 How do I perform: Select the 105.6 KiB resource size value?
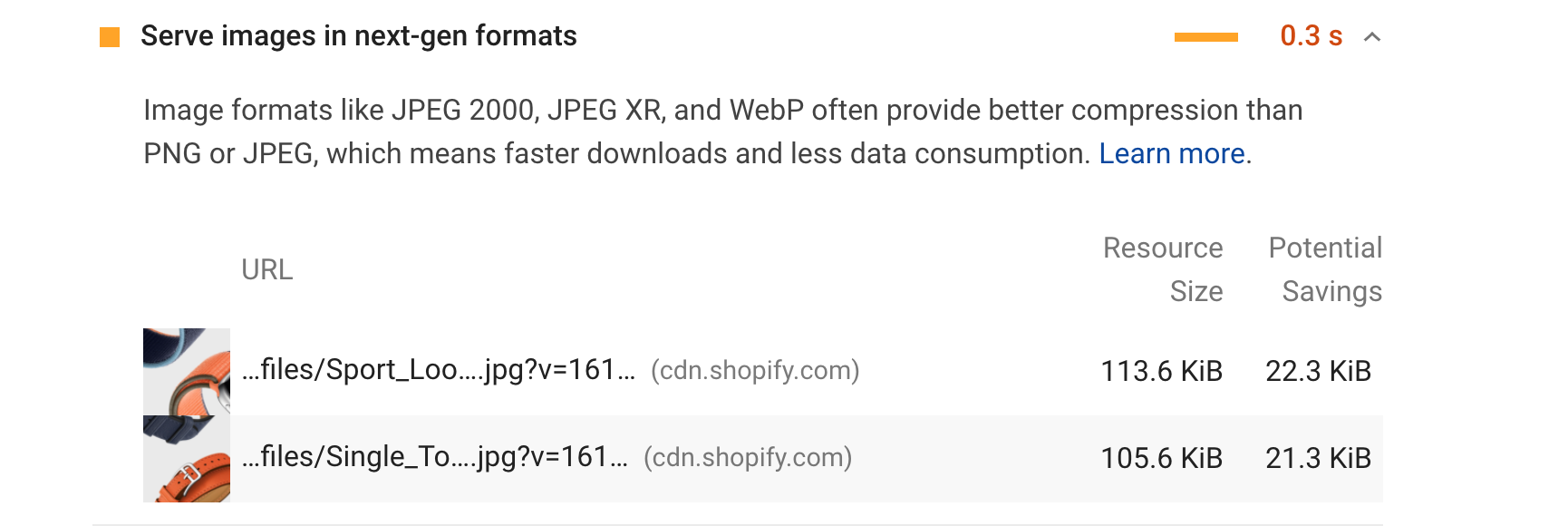pyautogui.click(x=1161, y=458)
